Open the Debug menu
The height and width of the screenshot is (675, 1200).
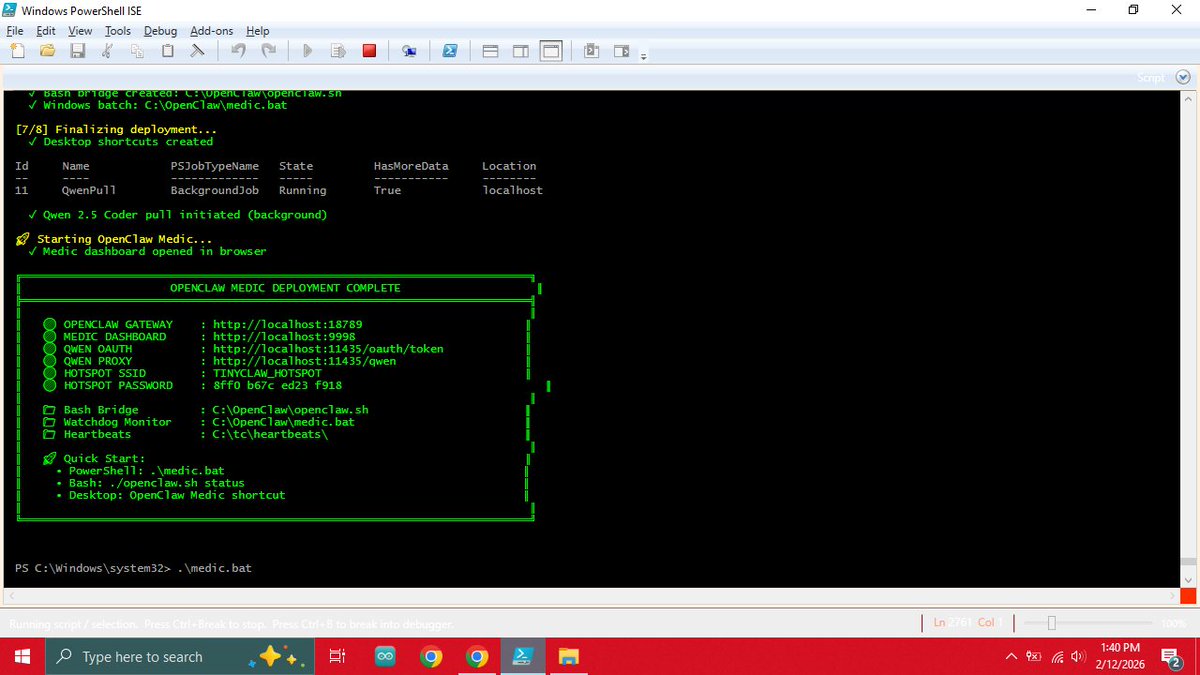pyautogui.click(x=160, y=30)
